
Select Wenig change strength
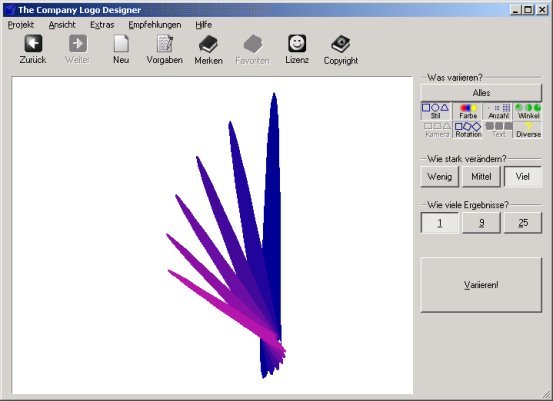pos(439,176)
